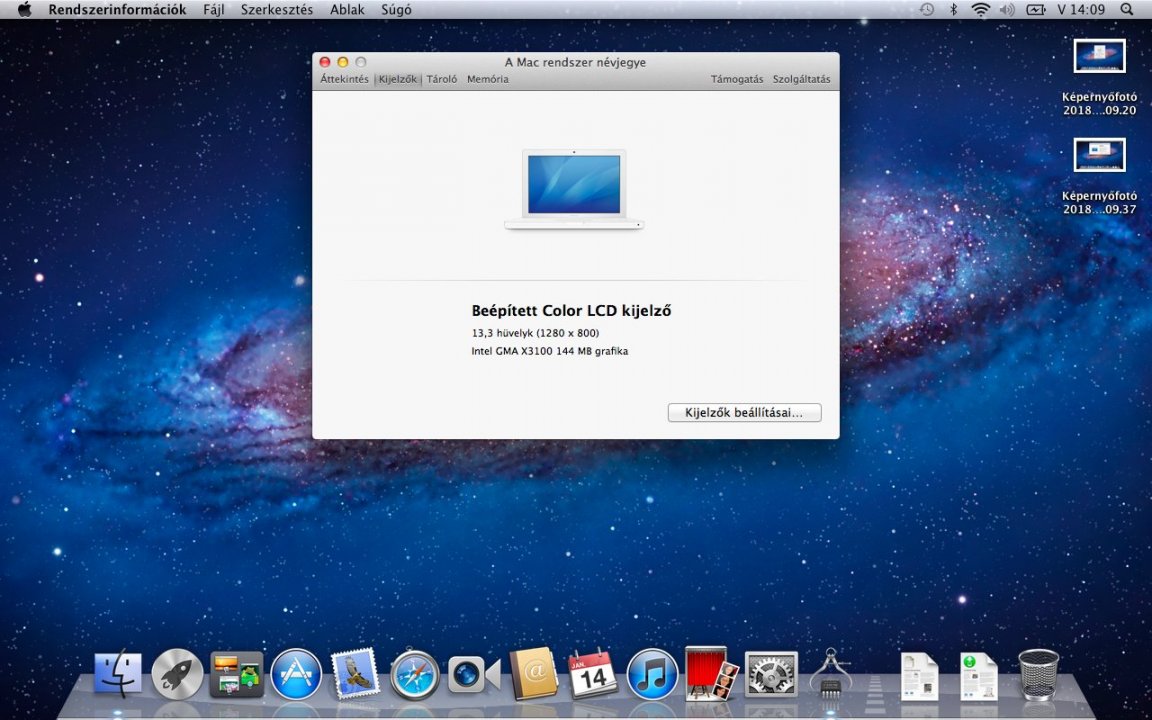
Task: Open the first document stack in Dock
Action: pyautogui.click(x=919, y=676)
